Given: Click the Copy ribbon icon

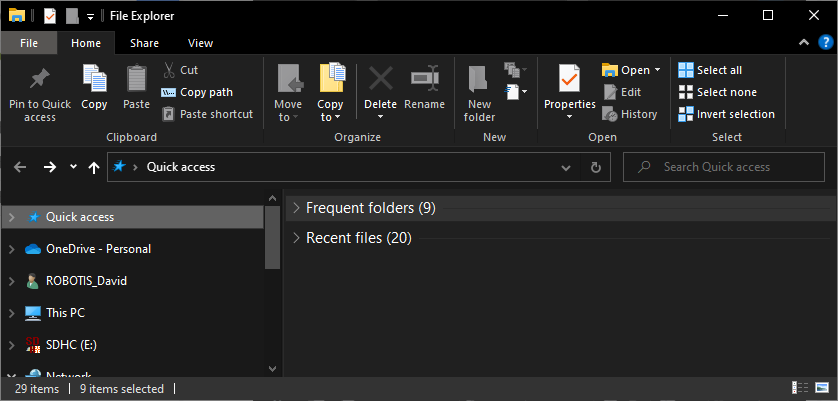Looking at the screenshot, I should (x=94, y=78).
